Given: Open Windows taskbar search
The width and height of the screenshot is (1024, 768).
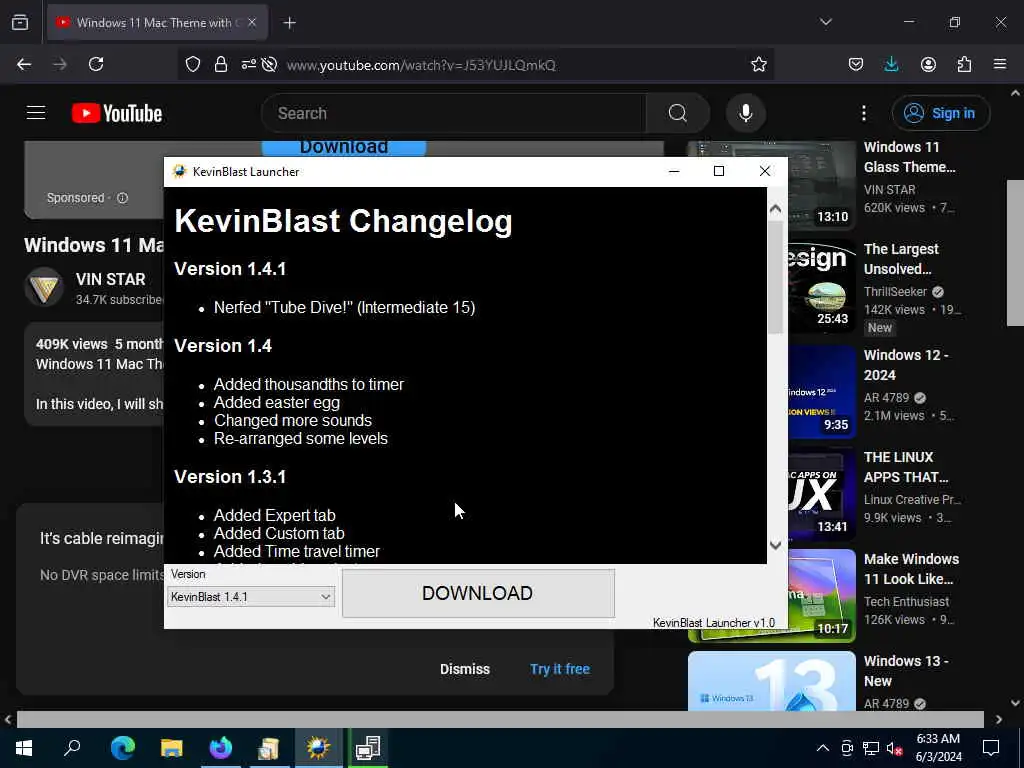Looking at the screenshot, I should [x=72, y=748].
